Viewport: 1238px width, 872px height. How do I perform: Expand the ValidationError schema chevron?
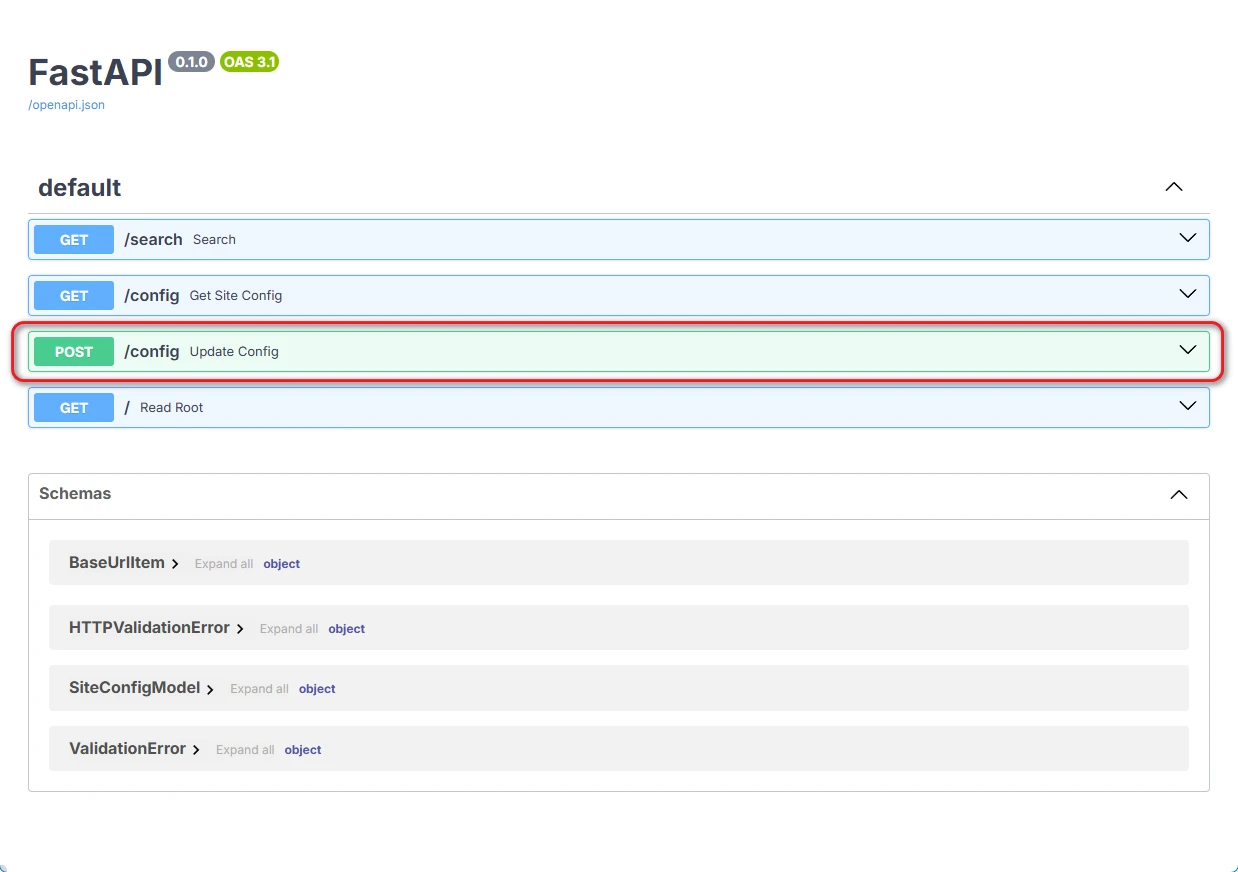tap(196, 750)
